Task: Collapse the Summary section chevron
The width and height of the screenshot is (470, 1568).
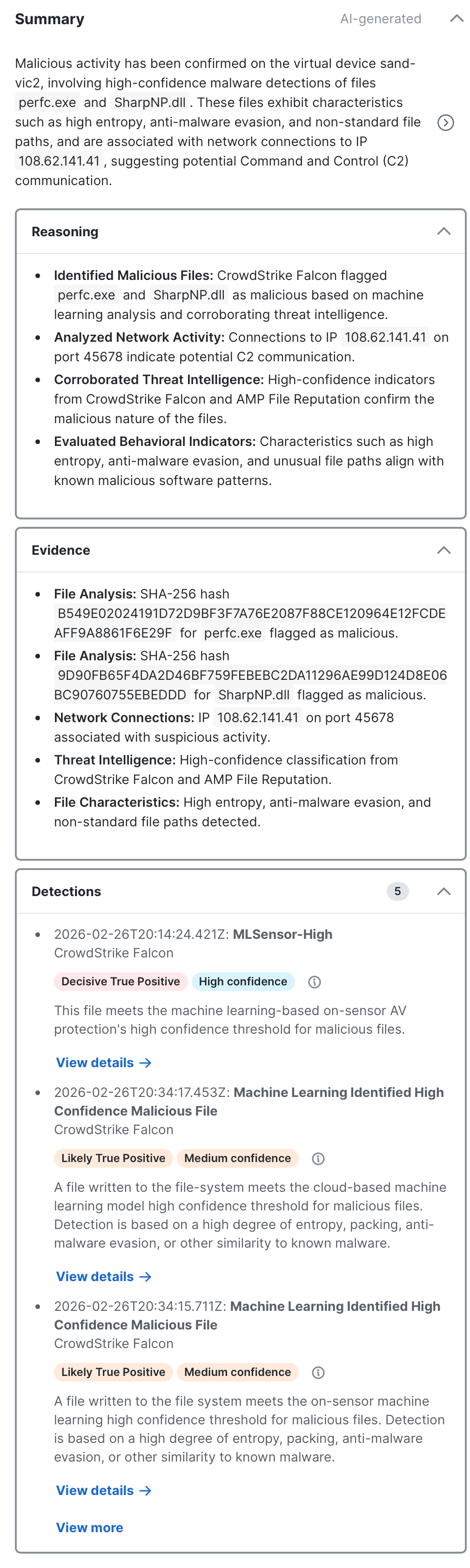Action: coord(457,18)
